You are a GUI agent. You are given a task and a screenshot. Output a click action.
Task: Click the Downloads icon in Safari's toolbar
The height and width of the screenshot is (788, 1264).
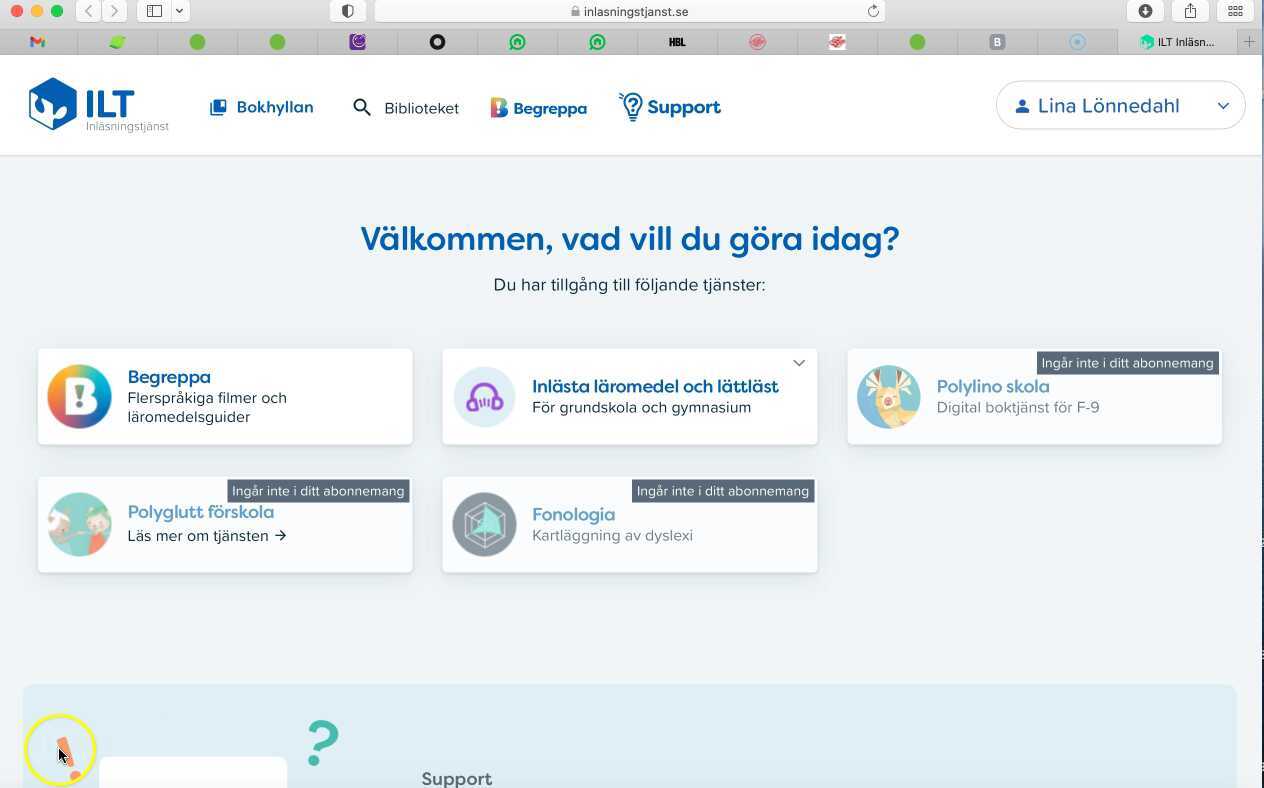tap(1145, 11)
